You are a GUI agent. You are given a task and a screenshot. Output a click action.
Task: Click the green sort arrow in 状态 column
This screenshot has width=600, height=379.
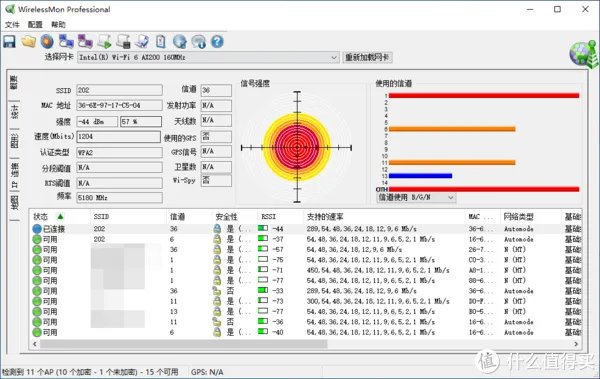60,217
